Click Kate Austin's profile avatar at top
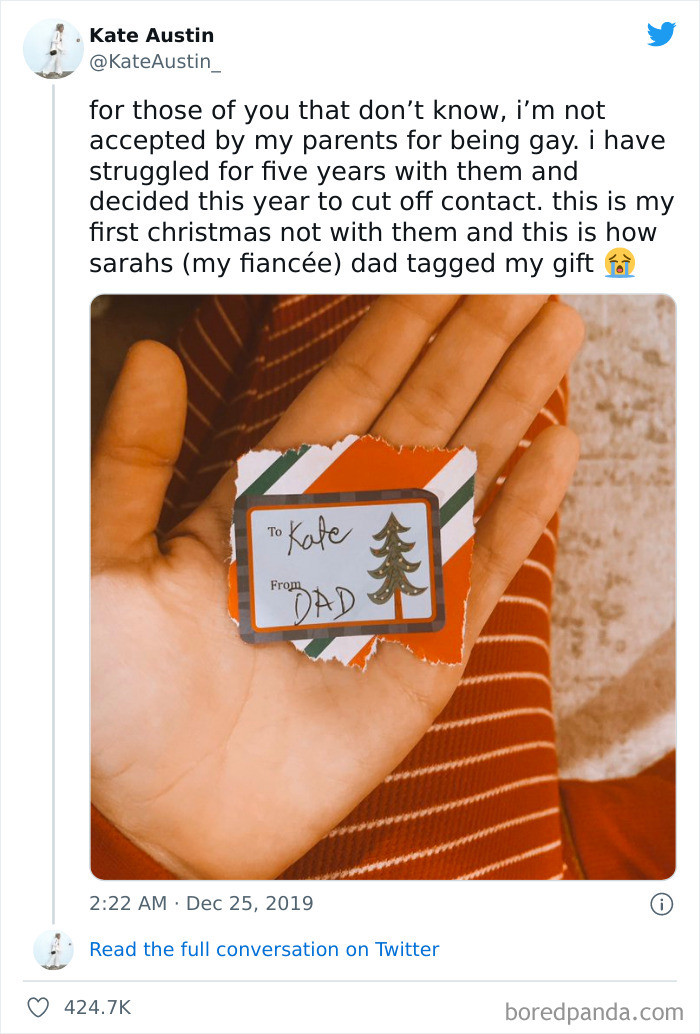The image size is (700, 1034). coord(53,48)
